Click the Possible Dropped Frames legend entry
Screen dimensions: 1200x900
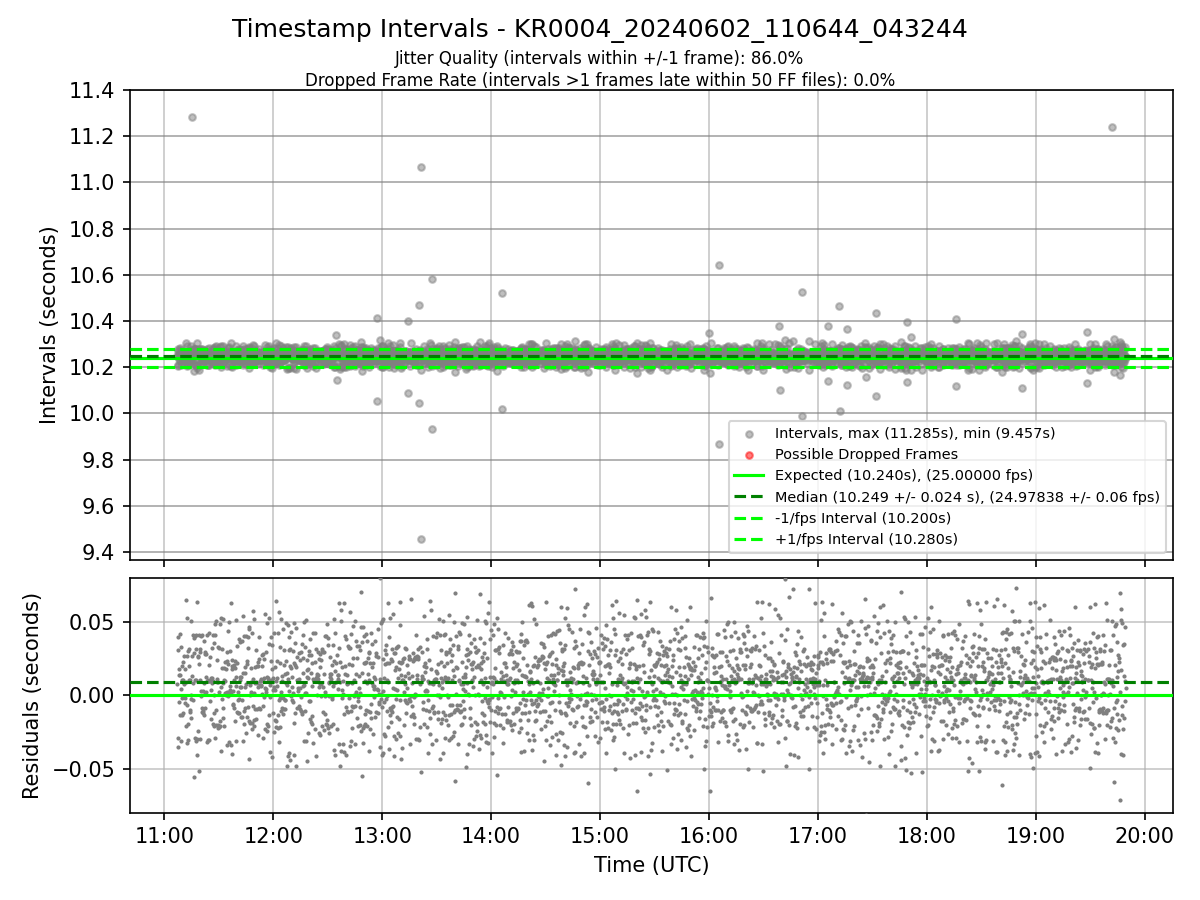click(x=866, y=454)
